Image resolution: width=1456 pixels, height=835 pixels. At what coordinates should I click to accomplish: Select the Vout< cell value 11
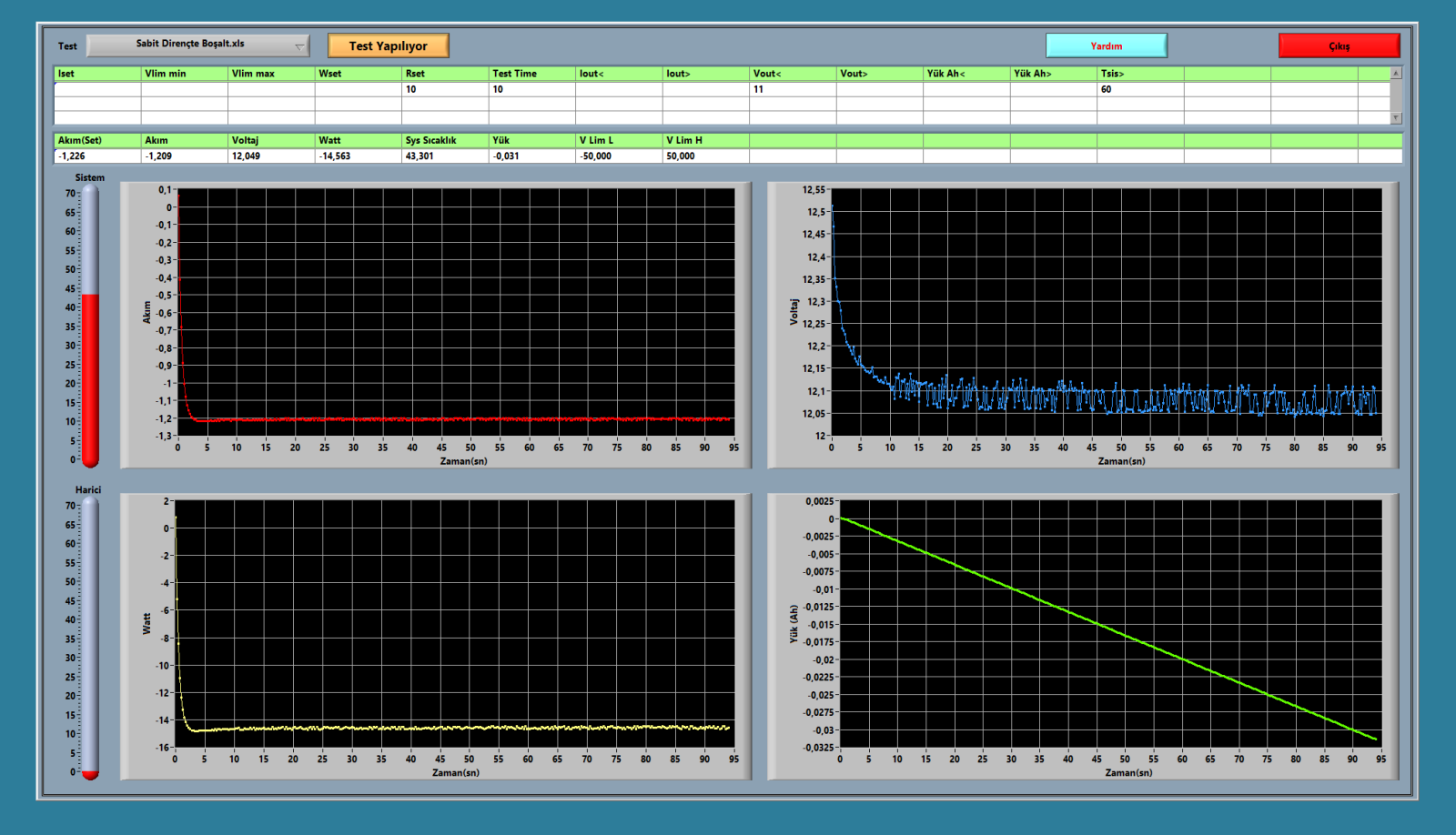(793, 89)
